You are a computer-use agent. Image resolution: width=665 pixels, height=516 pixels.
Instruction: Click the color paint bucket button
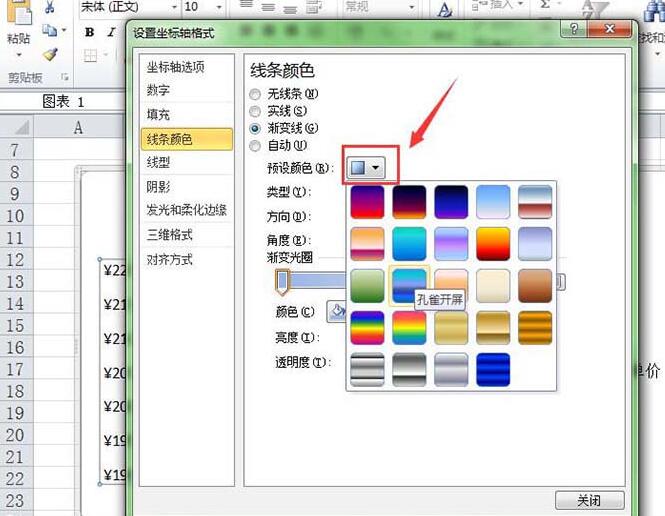point(337,311)
